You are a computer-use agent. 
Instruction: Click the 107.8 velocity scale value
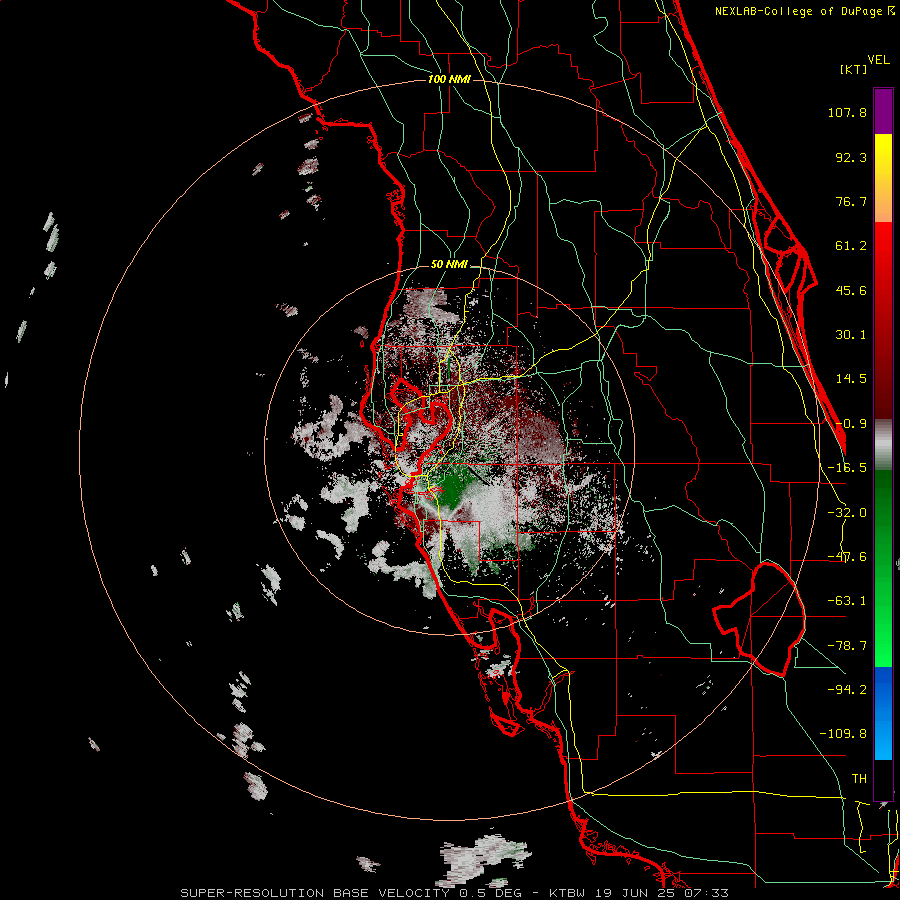tap(847, 112)
